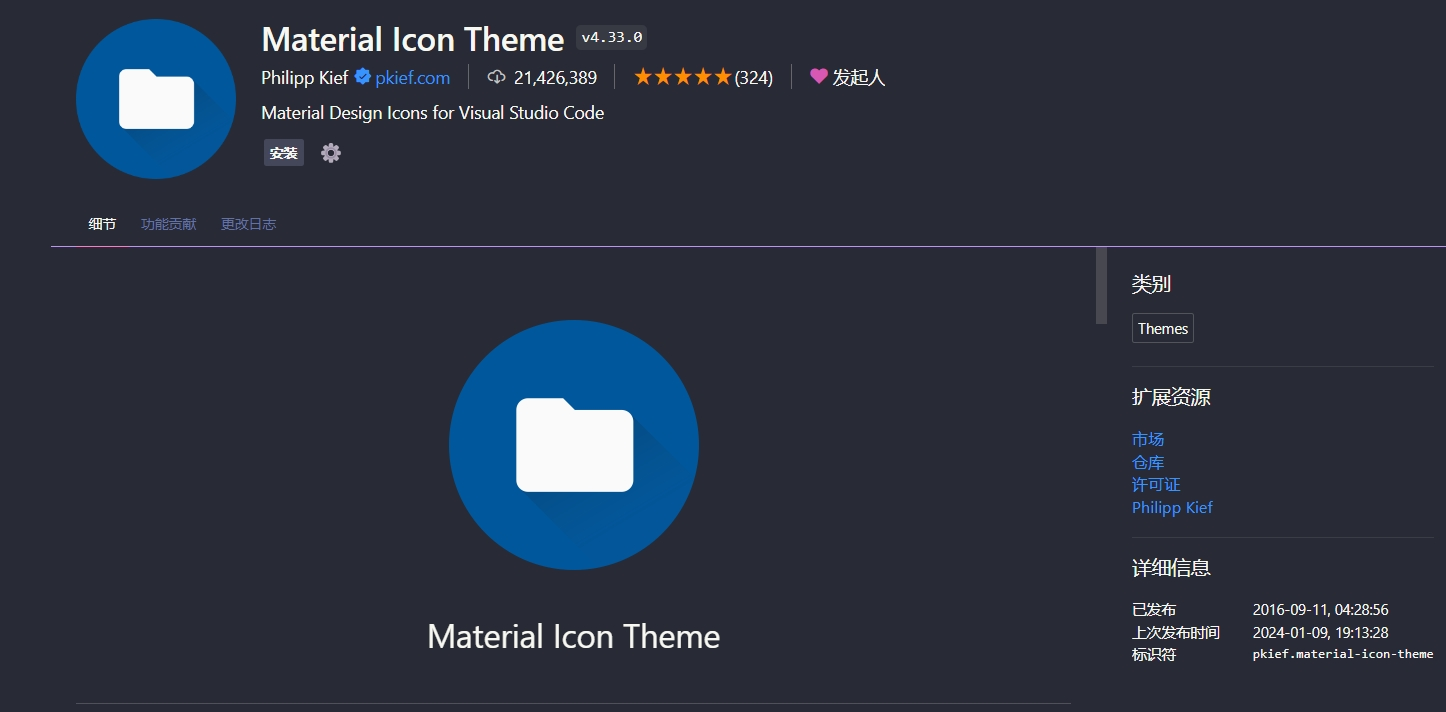This screenshot has width=1446, height=712.
Task: Open the 仓库 repository link
Action: tap(1148, 462)
